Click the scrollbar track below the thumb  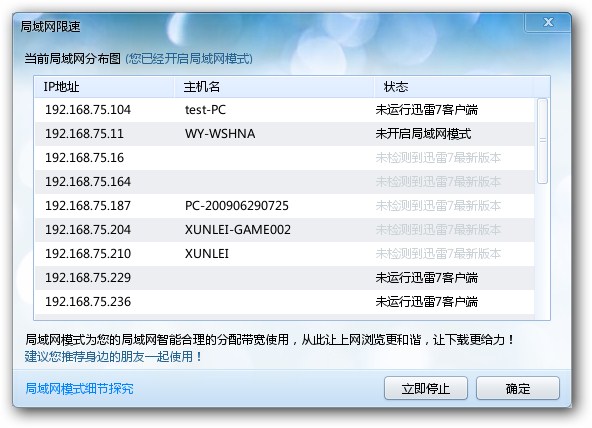pos(543,251)
